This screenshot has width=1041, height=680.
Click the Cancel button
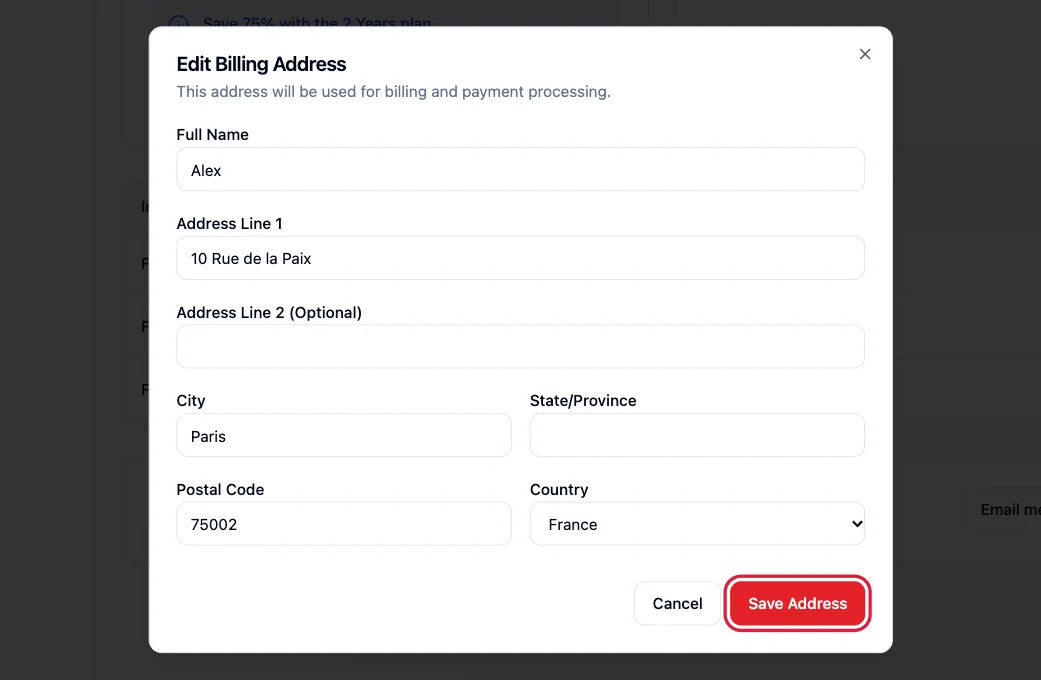[x=677, y=604]
